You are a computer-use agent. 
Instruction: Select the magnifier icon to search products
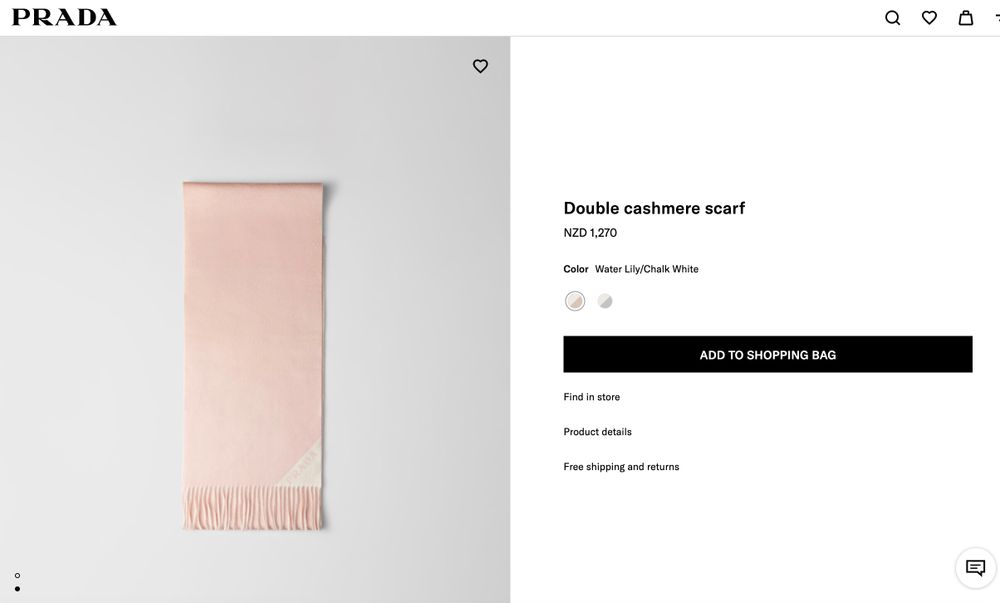[x=891, y=17]
